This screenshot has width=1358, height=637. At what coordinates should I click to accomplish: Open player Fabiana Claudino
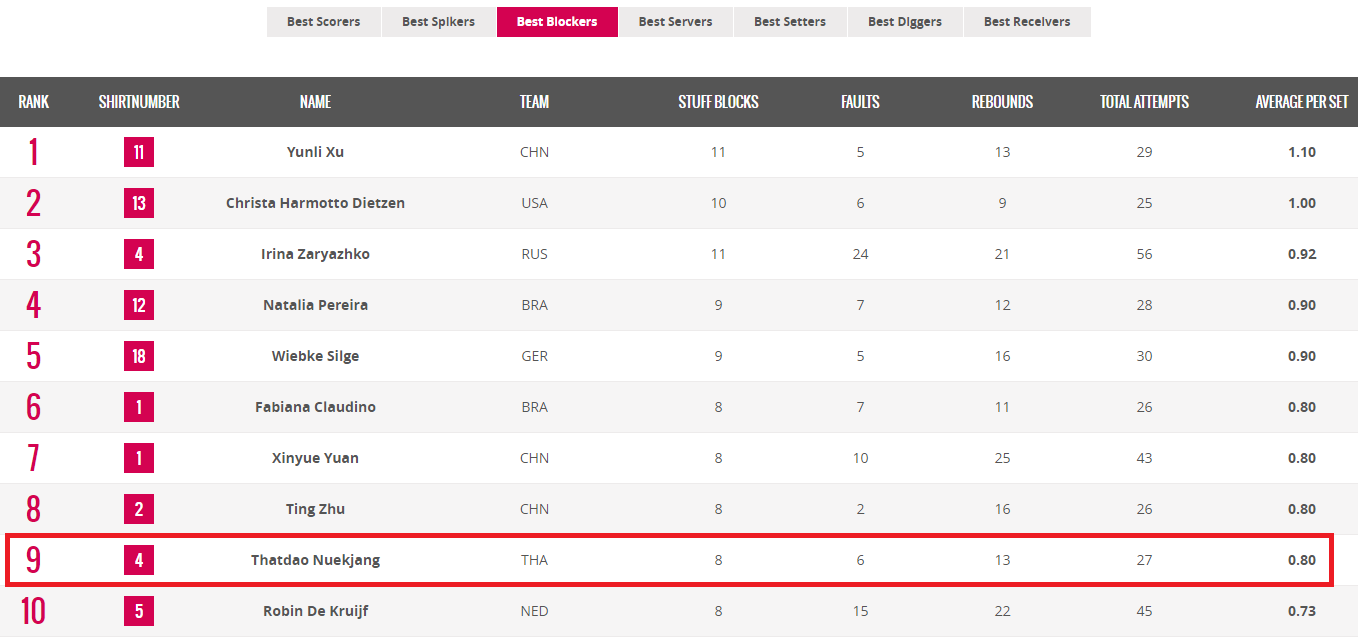pos(315,407)
